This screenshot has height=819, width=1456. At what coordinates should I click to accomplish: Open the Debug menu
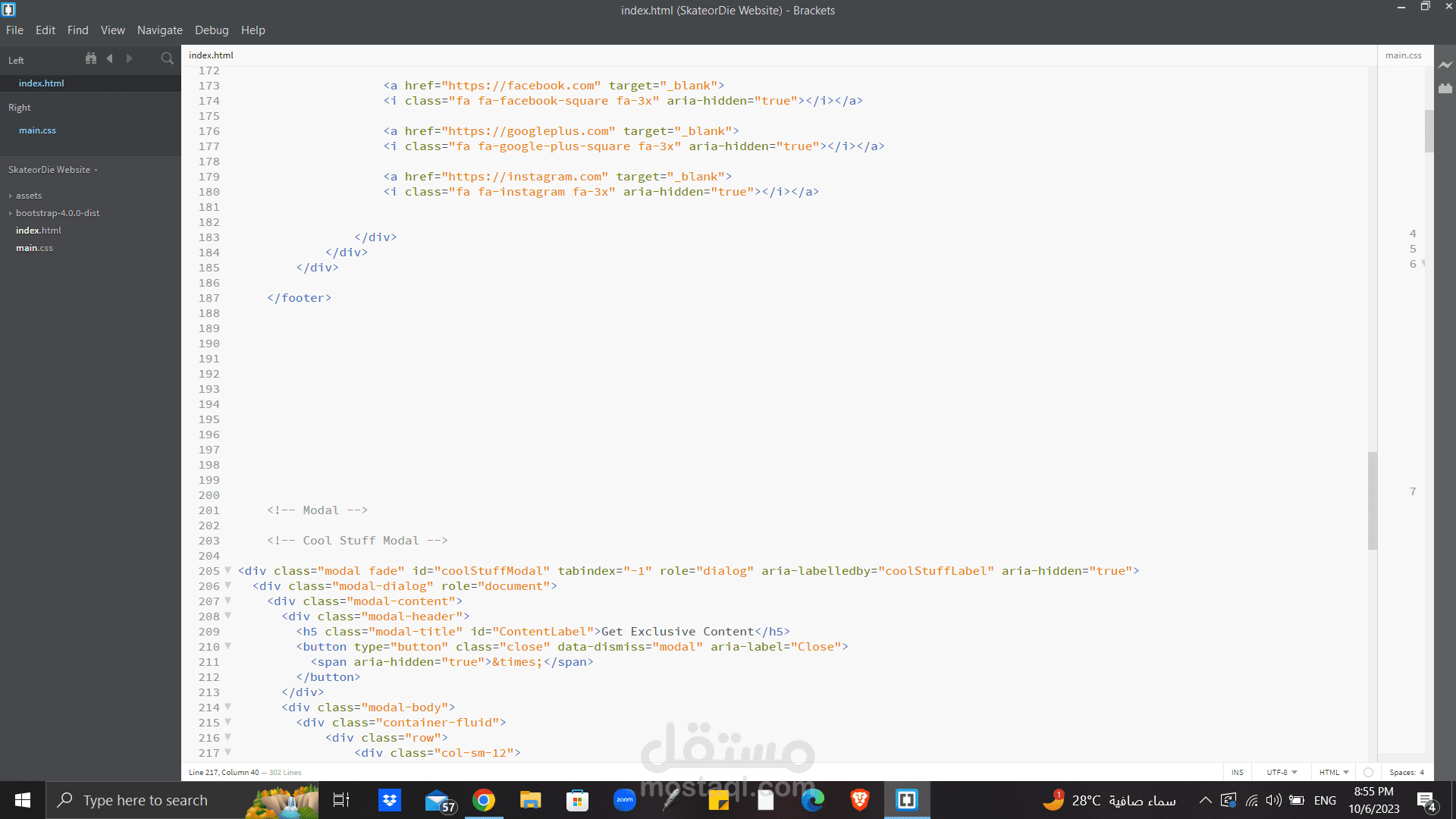pos(212,30)
